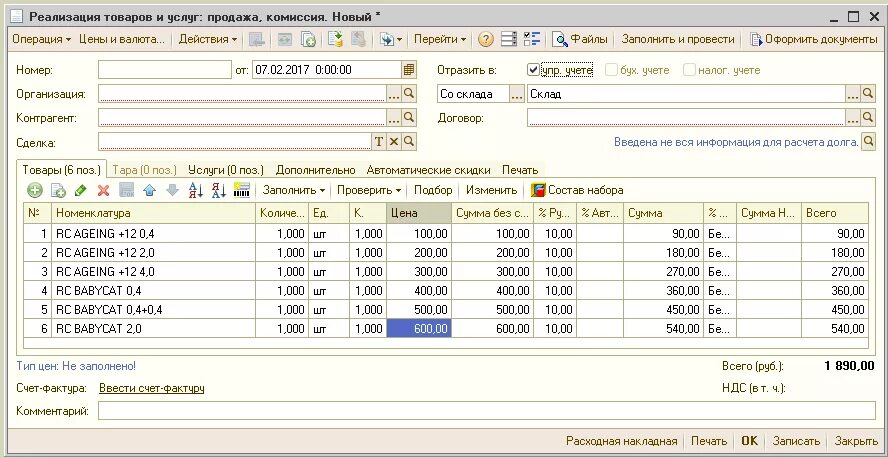The width and height of the screenshot is (888, 458).
Task: Move row down with gray arrow icon
Action: coord(172,190)
